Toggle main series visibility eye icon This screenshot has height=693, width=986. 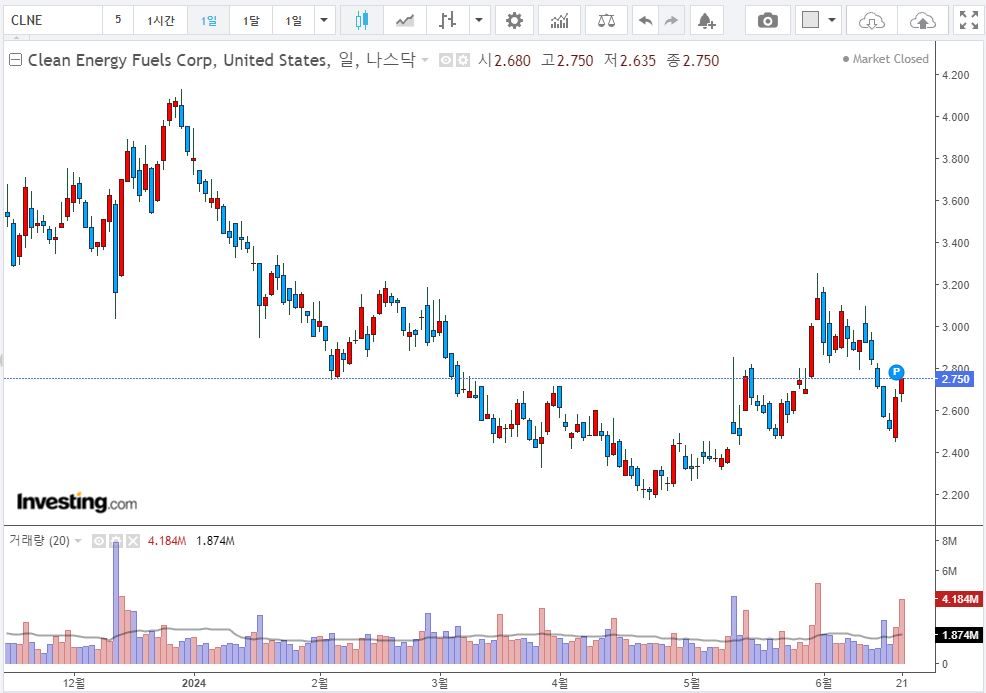[x=446, y=60]
